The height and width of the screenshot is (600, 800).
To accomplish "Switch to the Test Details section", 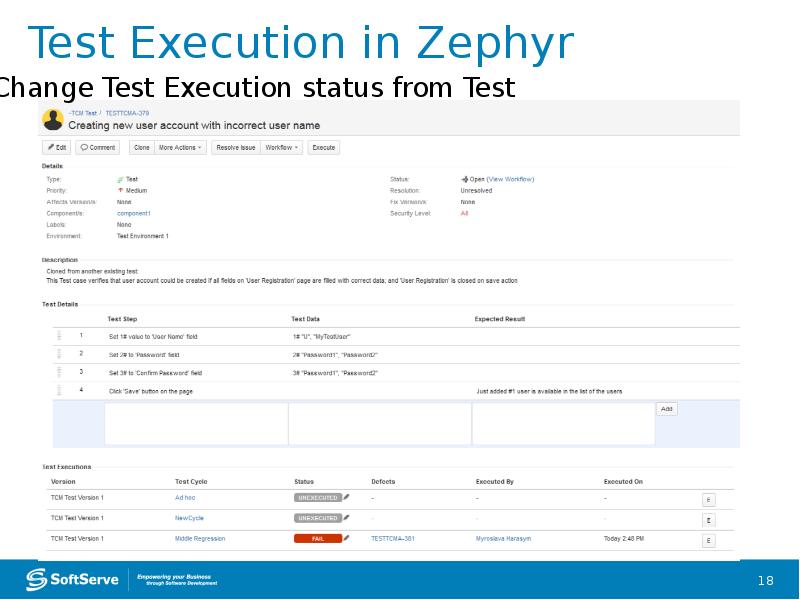I will coord(62,303).
